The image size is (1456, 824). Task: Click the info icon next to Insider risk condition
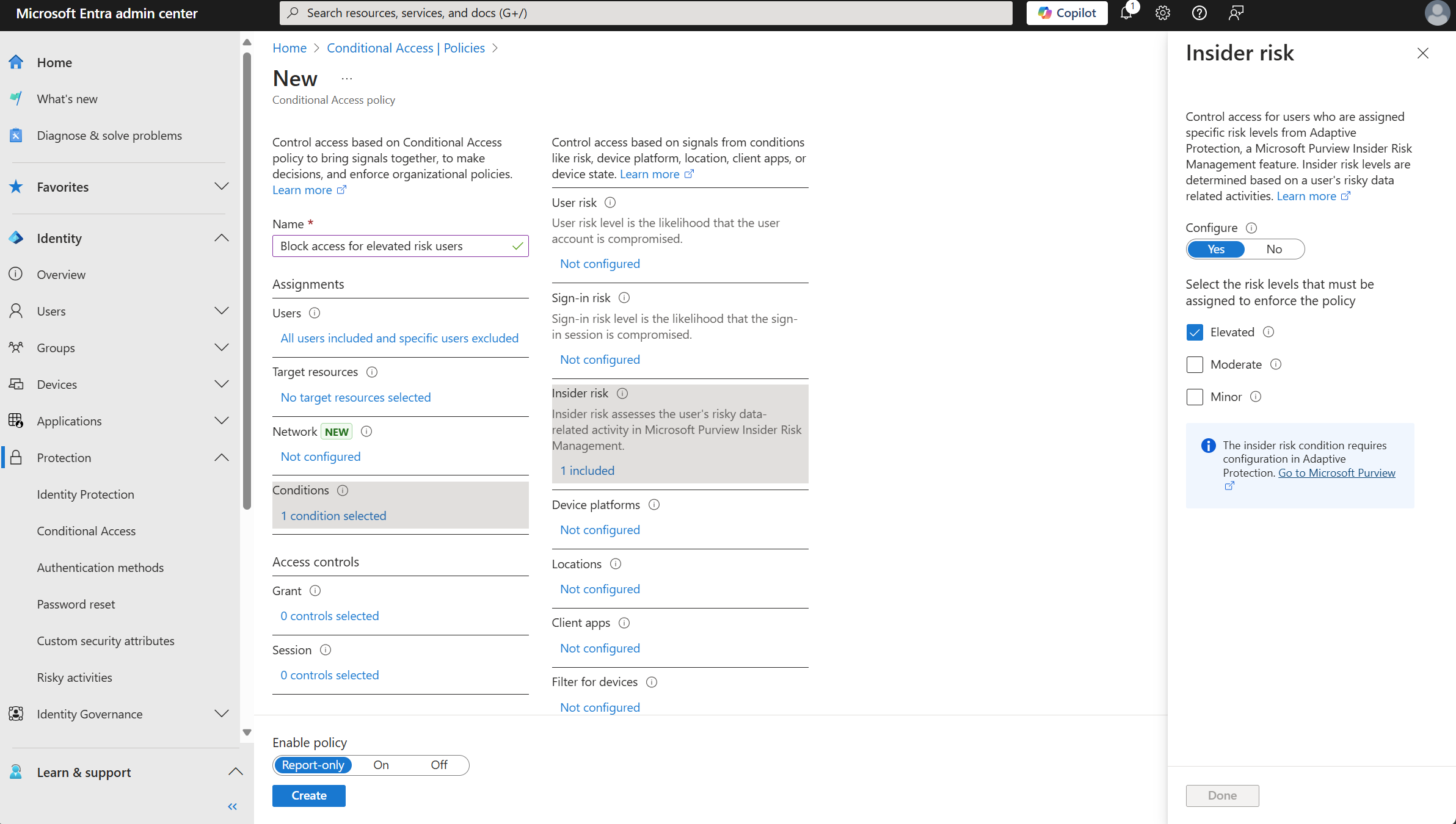pos(622,394)
